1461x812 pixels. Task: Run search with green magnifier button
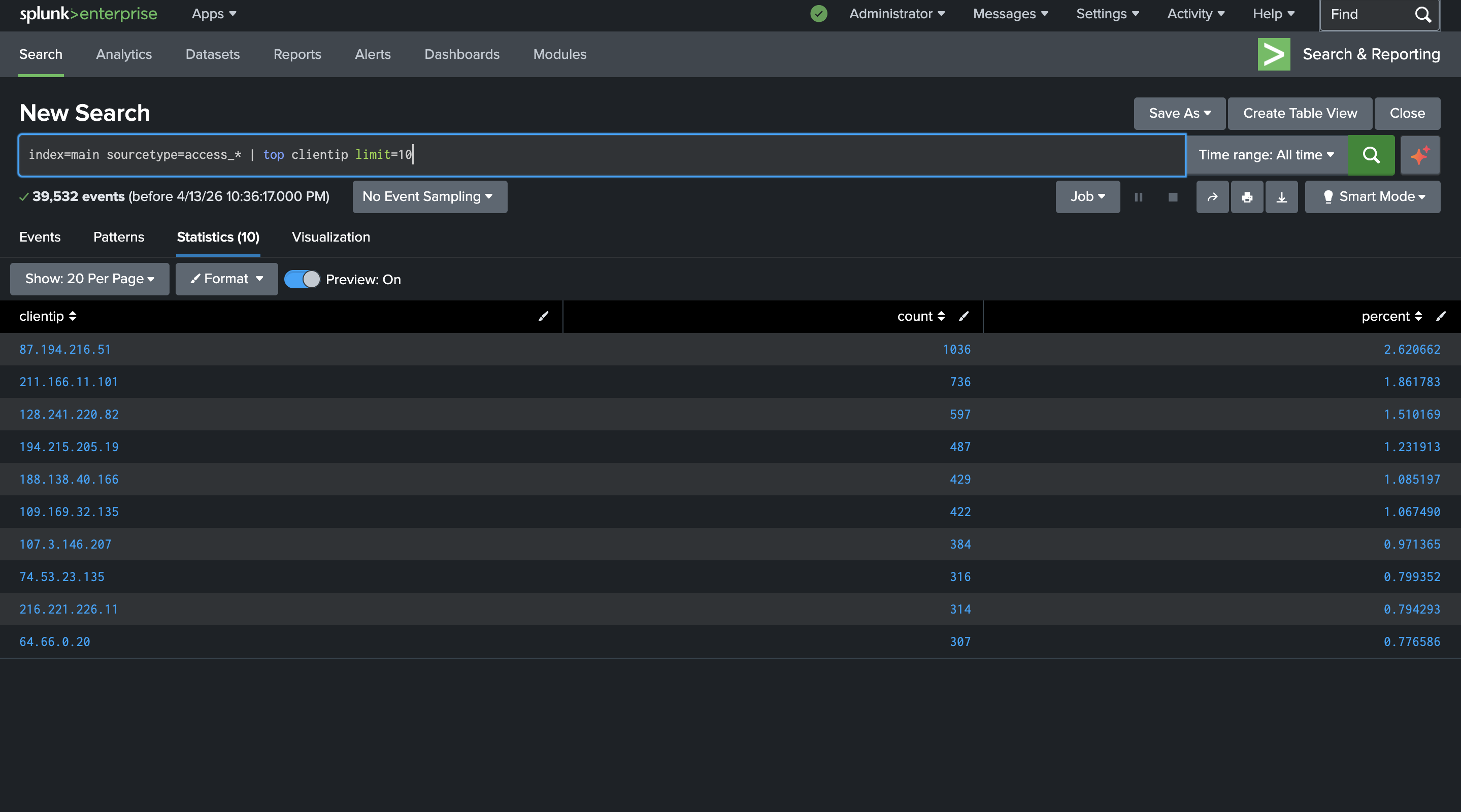pyautogui.click(x=1371, y=155)
